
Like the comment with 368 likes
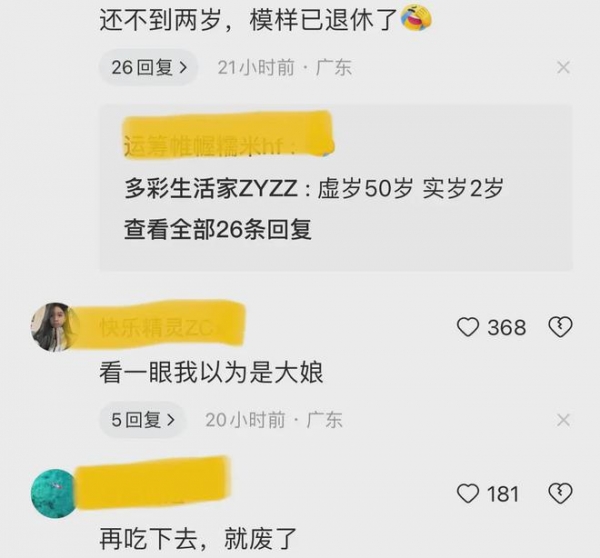click(468, 328)
